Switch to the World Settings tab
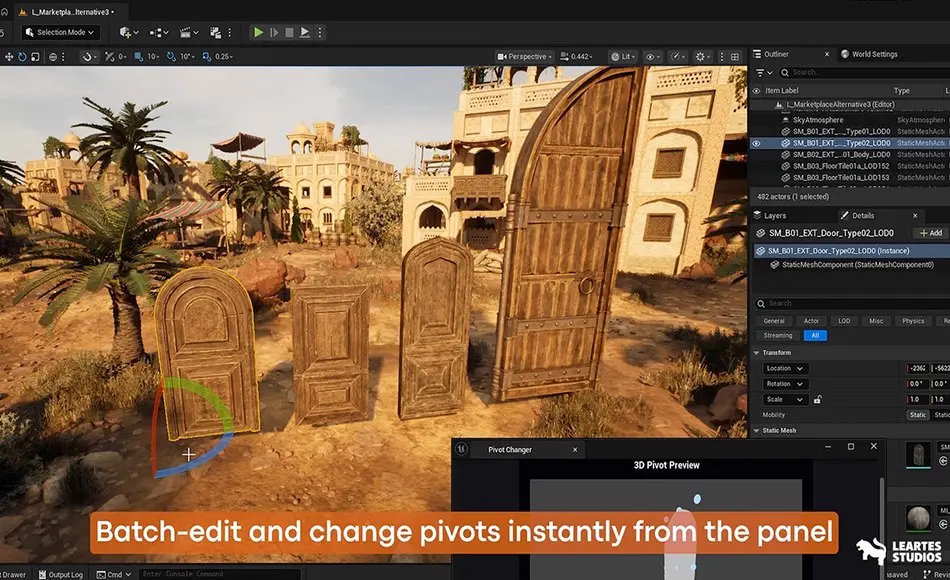 [874, 54]
